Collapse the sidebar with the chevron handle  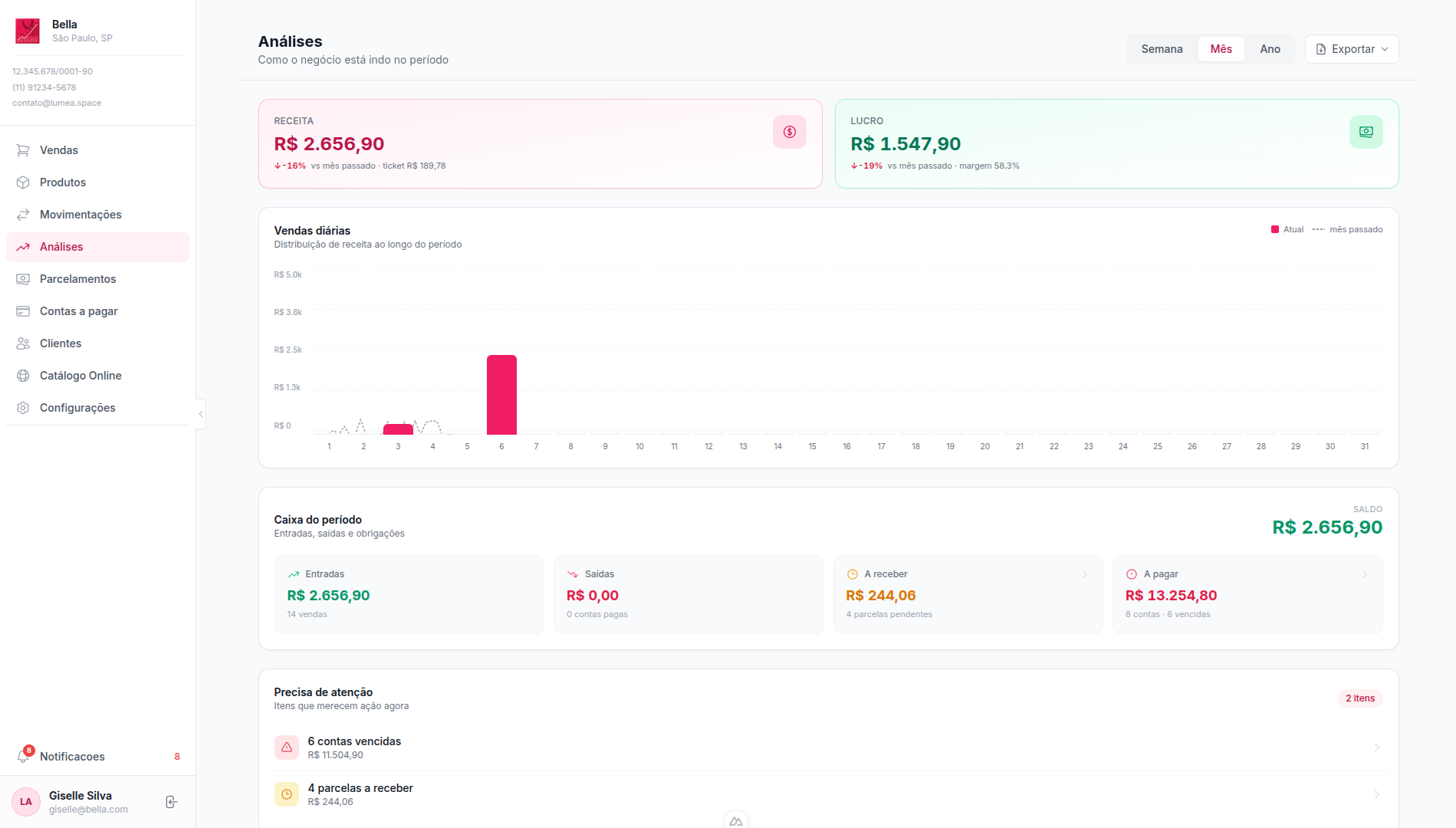click(x=201, y=414)
